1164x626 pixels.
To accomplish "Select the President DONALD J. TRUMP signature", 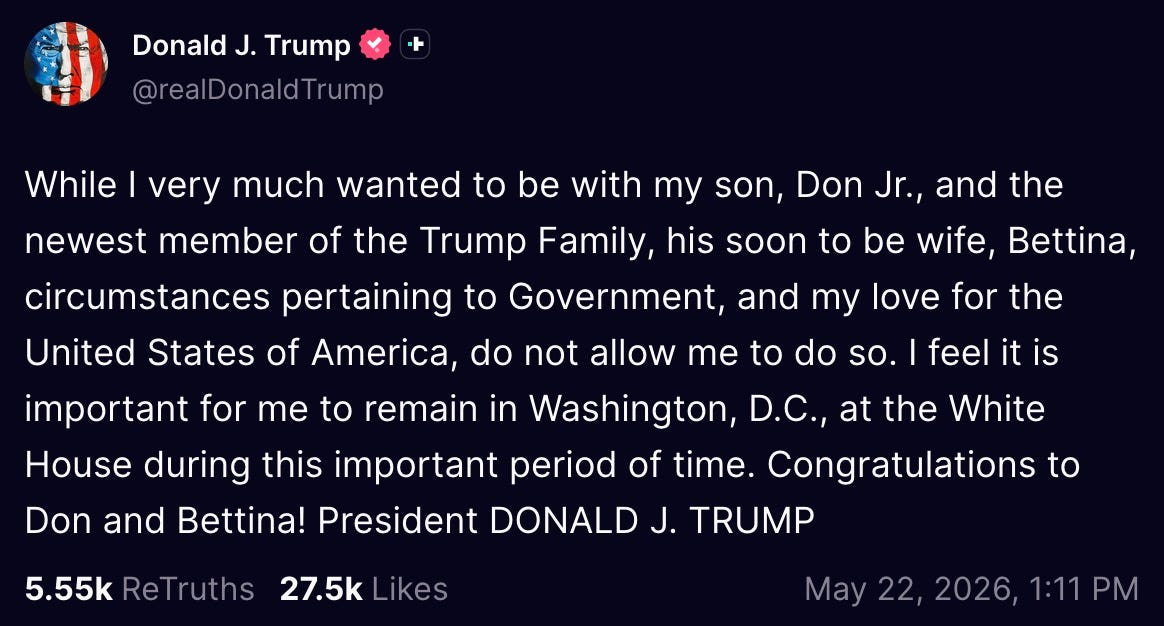I will click(566, 521).
